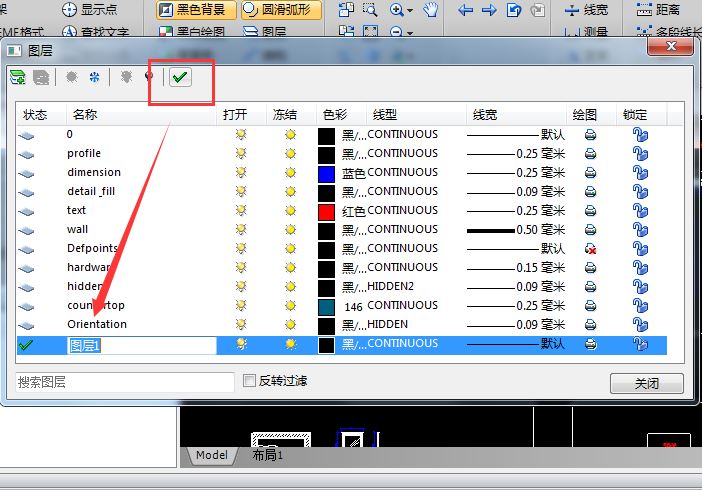Click the blue left arrow icon
The width and height of the screenshot is (702, 499).
pos(466,10)
